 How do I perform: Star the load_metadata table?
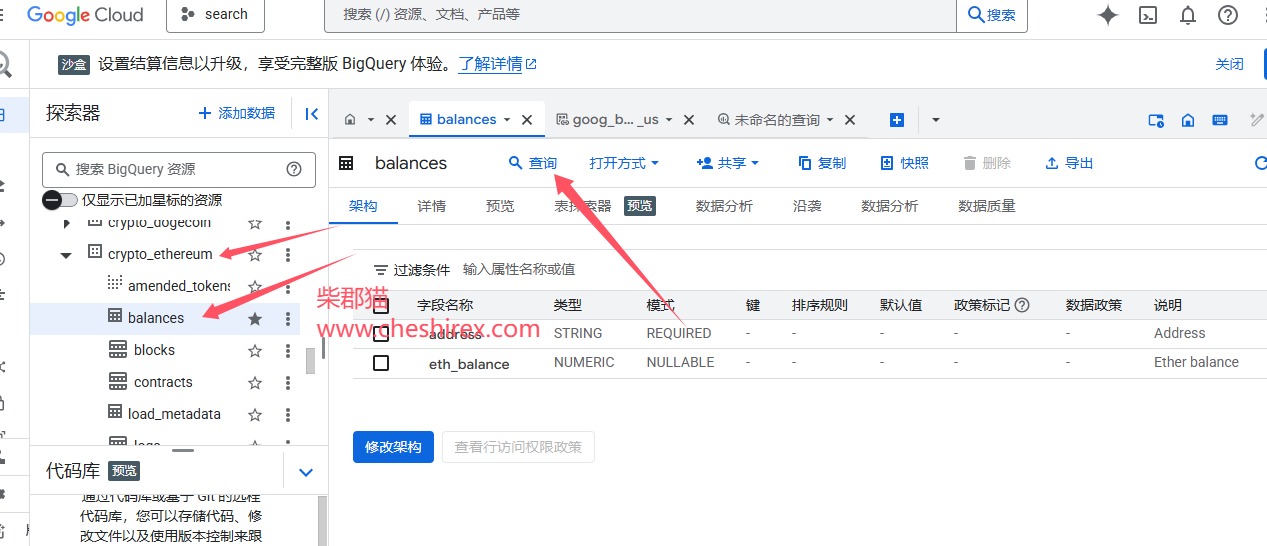pos(255,414)
